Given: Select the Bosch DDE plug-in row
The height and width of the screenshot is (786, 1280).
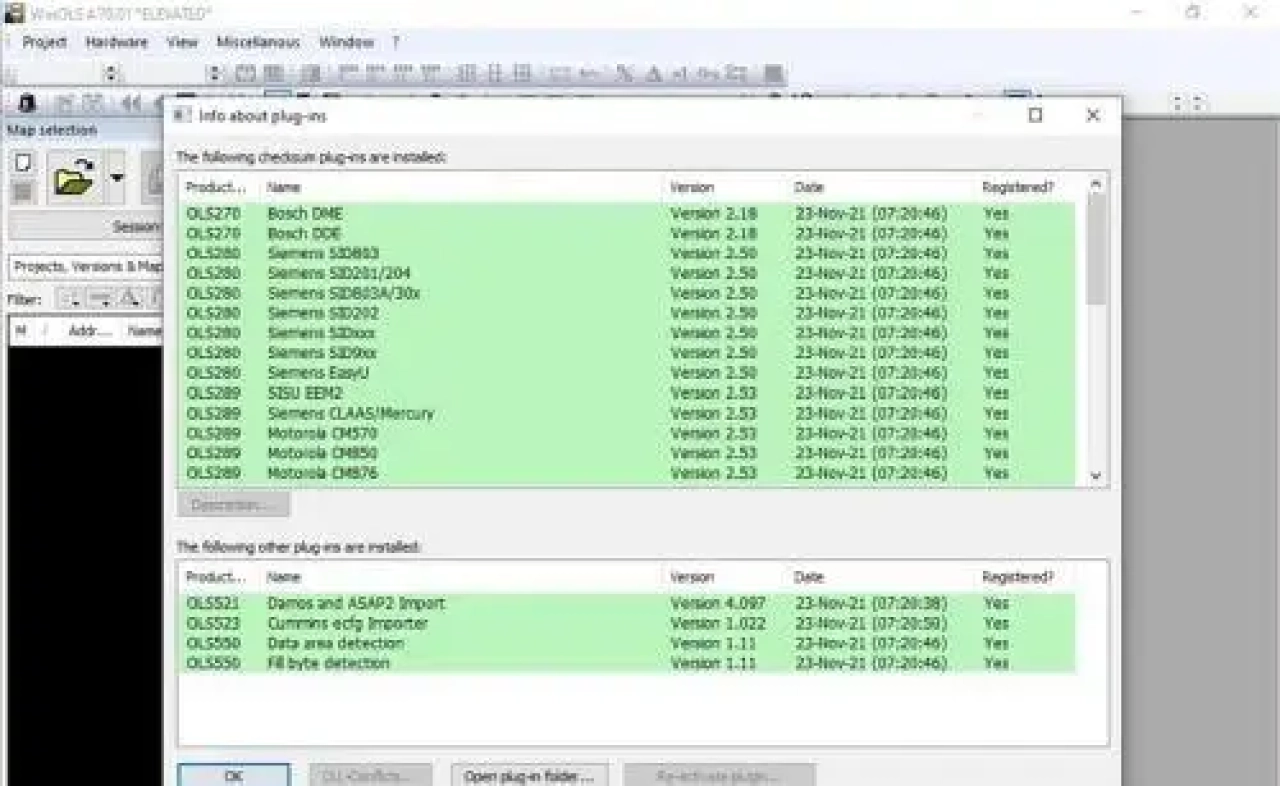Looking at the screenshot, I should coord(628,233).
